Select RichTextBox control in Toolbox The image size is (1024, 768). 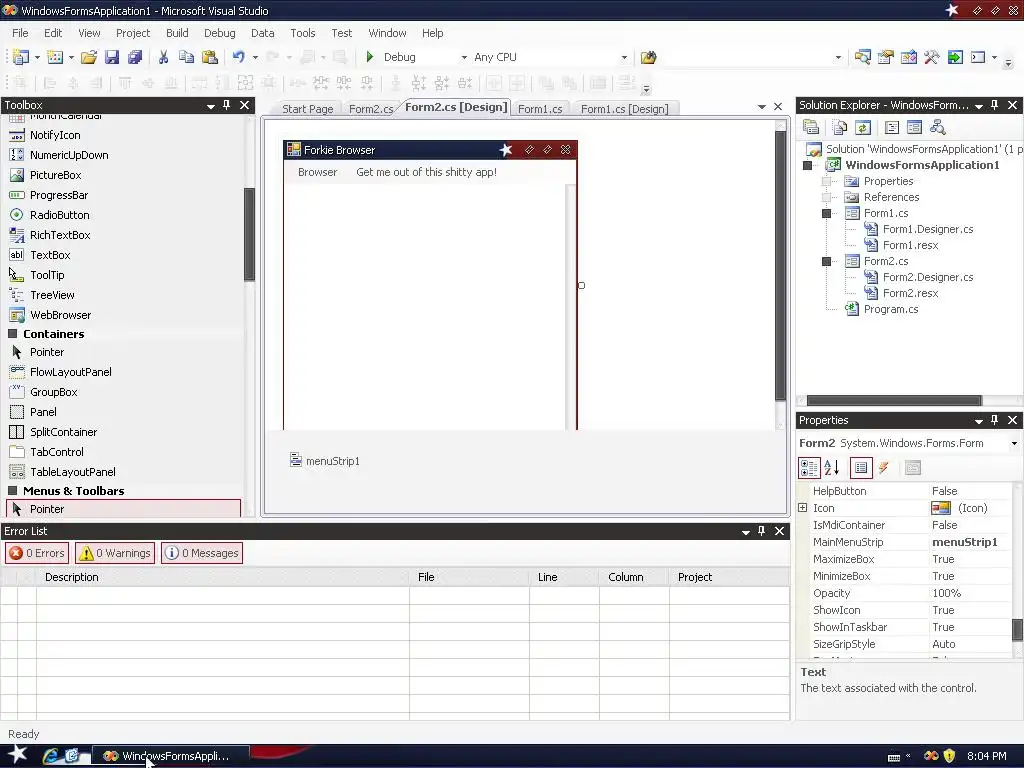(x=60, y=235)
